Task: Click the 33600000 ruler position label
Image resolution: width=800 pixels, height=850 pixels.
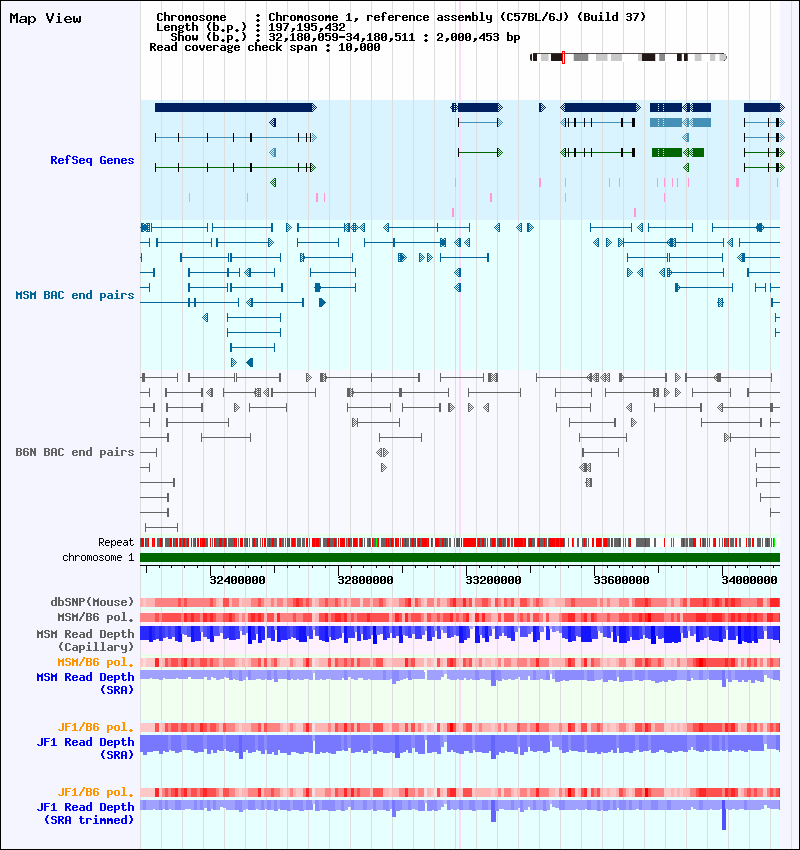Action: coord(621,580)
